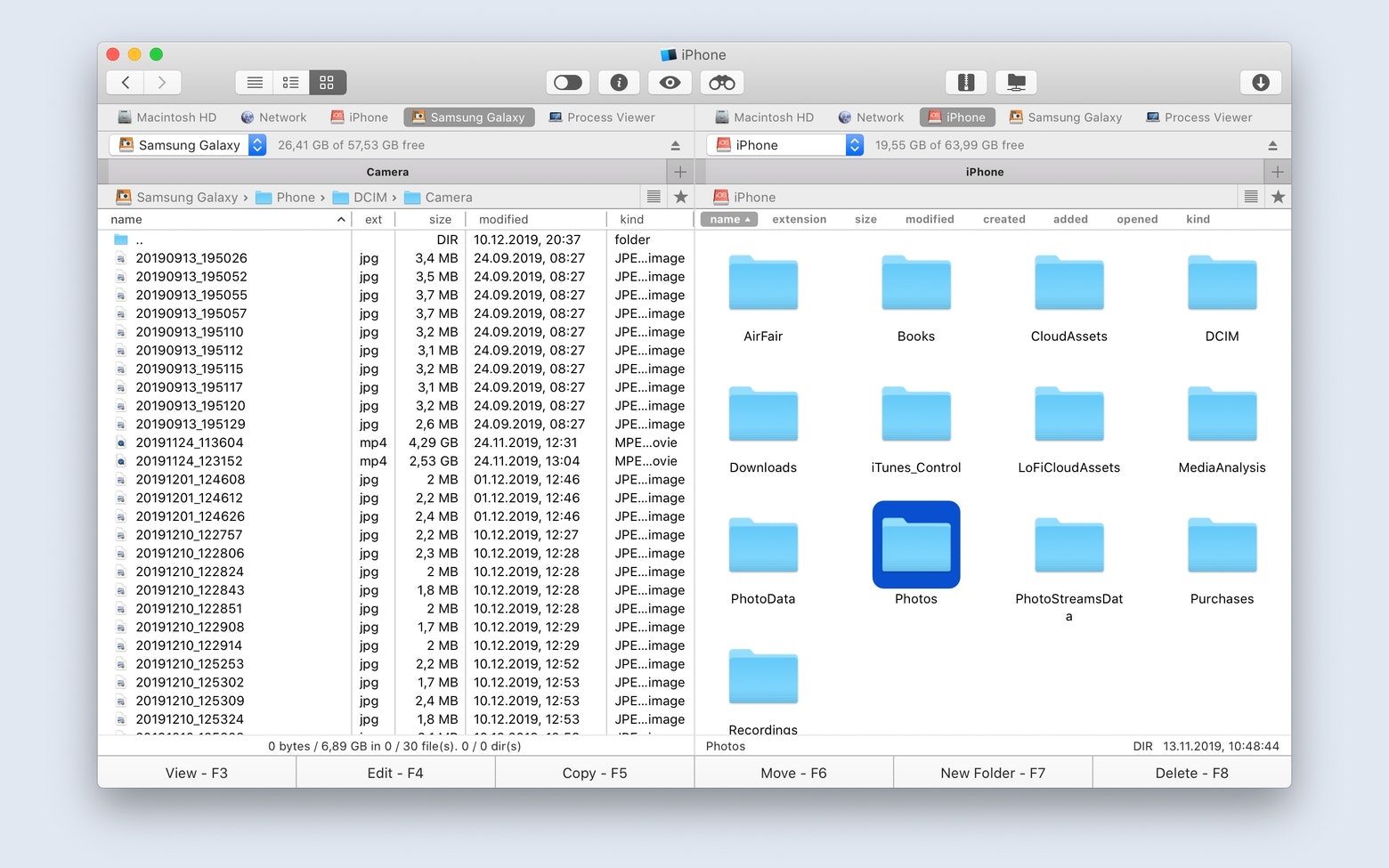This screenshot has height=868, width=1389.
Task: Click the Quick Look eye icon
Action: [670, 83]
